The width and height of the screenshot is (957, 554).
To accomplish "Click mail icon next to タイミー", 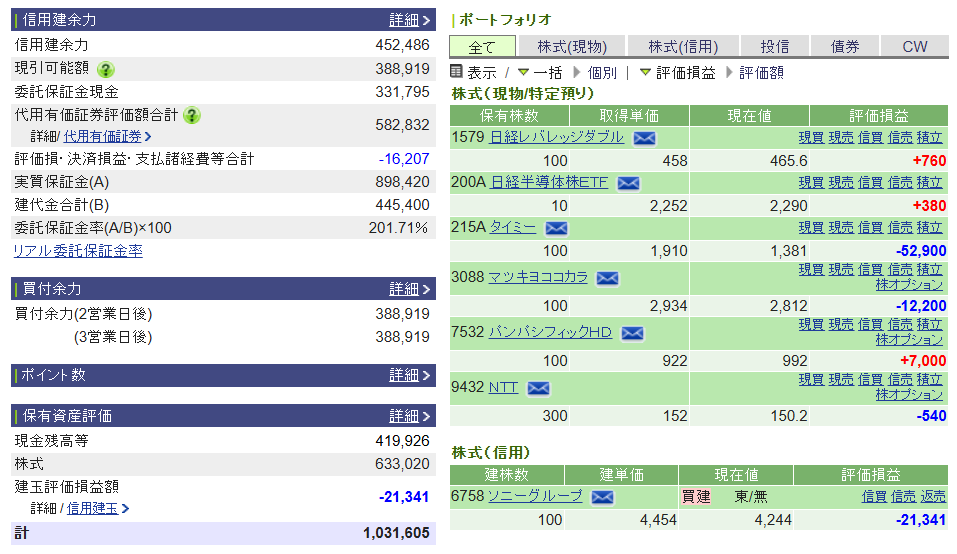I will (556, 228).
